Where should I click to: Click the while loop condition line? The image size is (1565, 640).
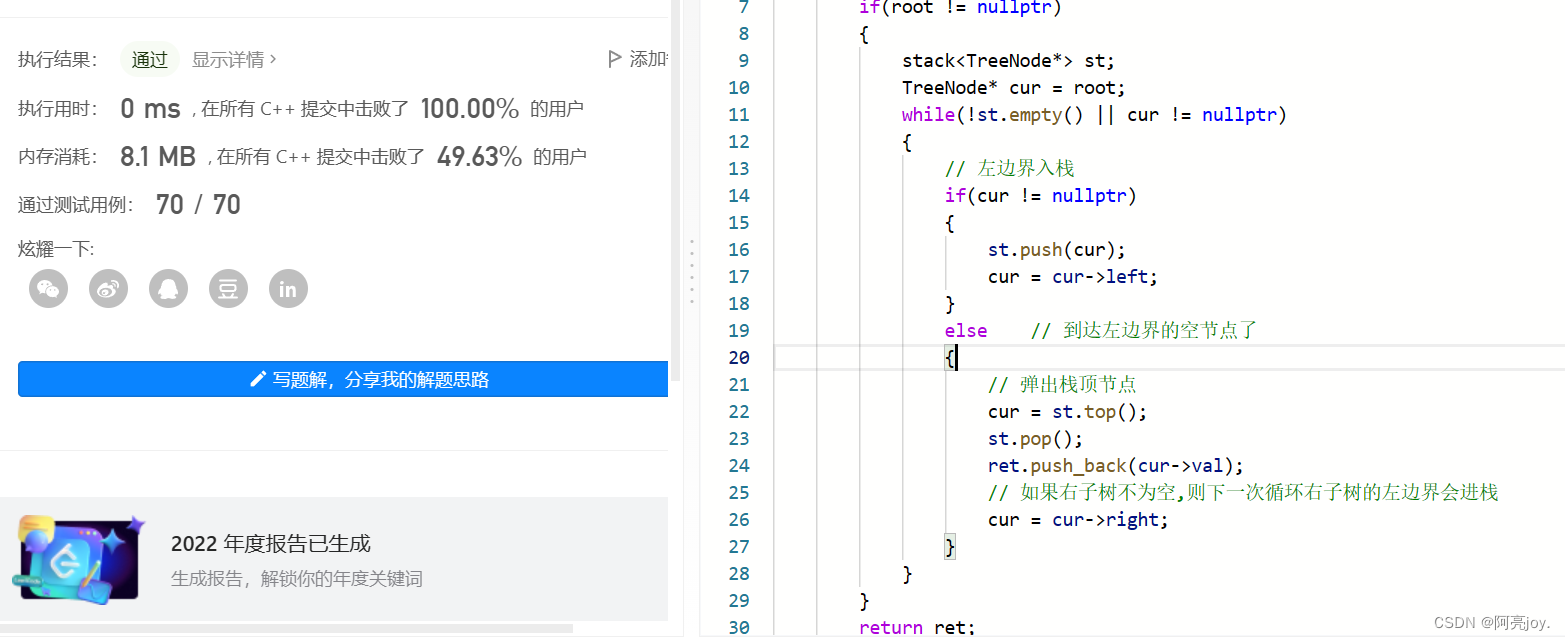[x=1094, y=115]
